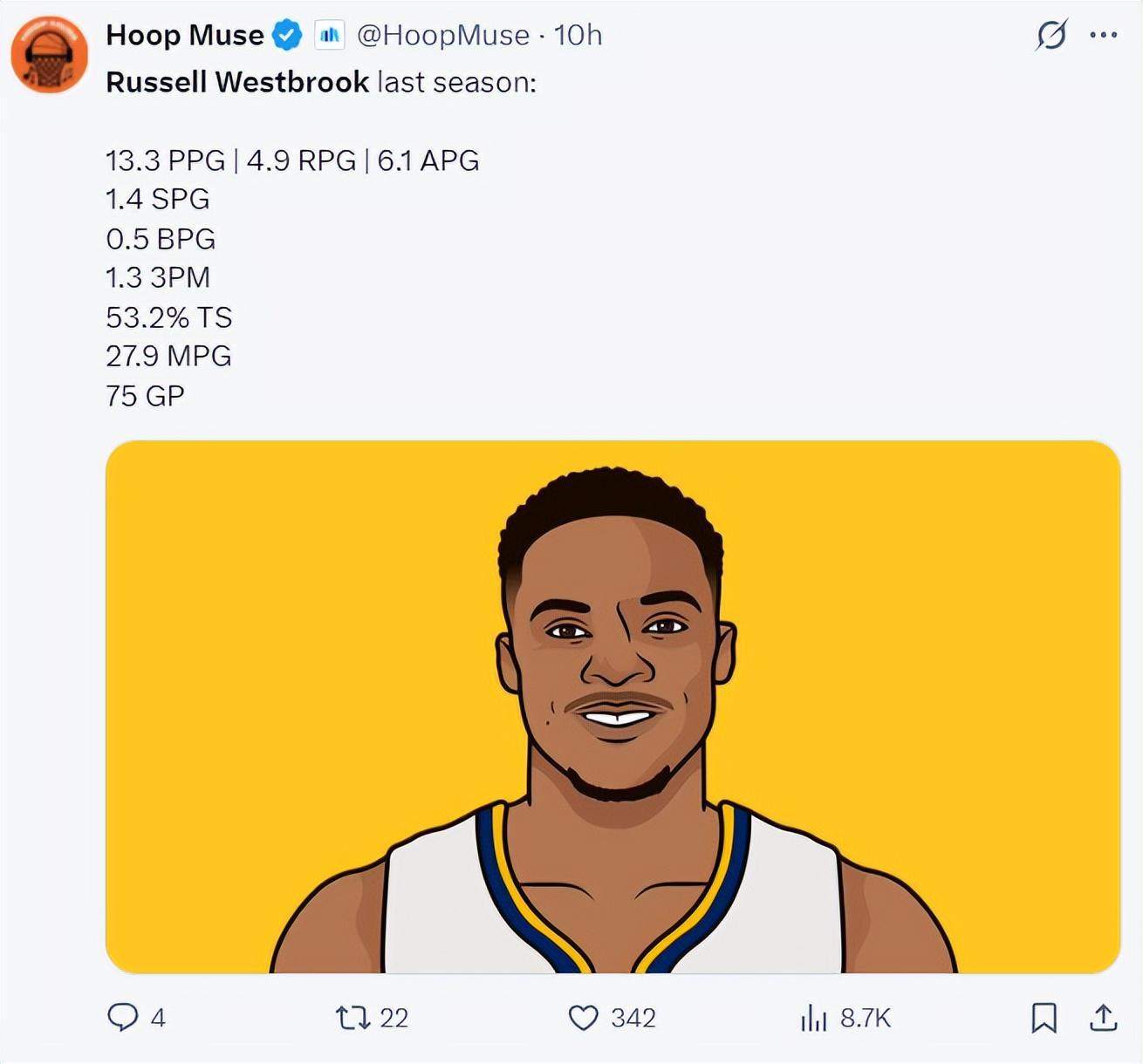
Task: Click the 10h post timestamp
Action: pos(578,35)
